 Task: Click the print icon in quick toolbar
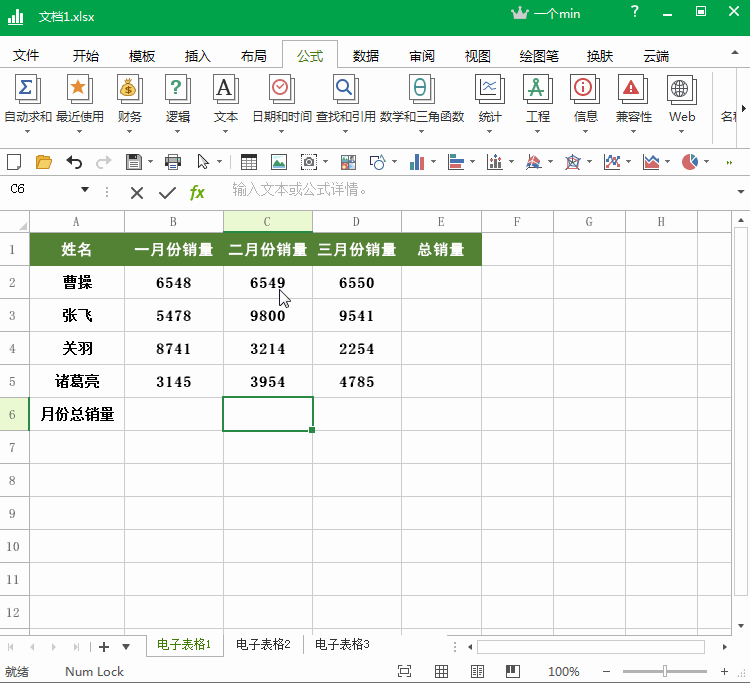pos(173,162)
